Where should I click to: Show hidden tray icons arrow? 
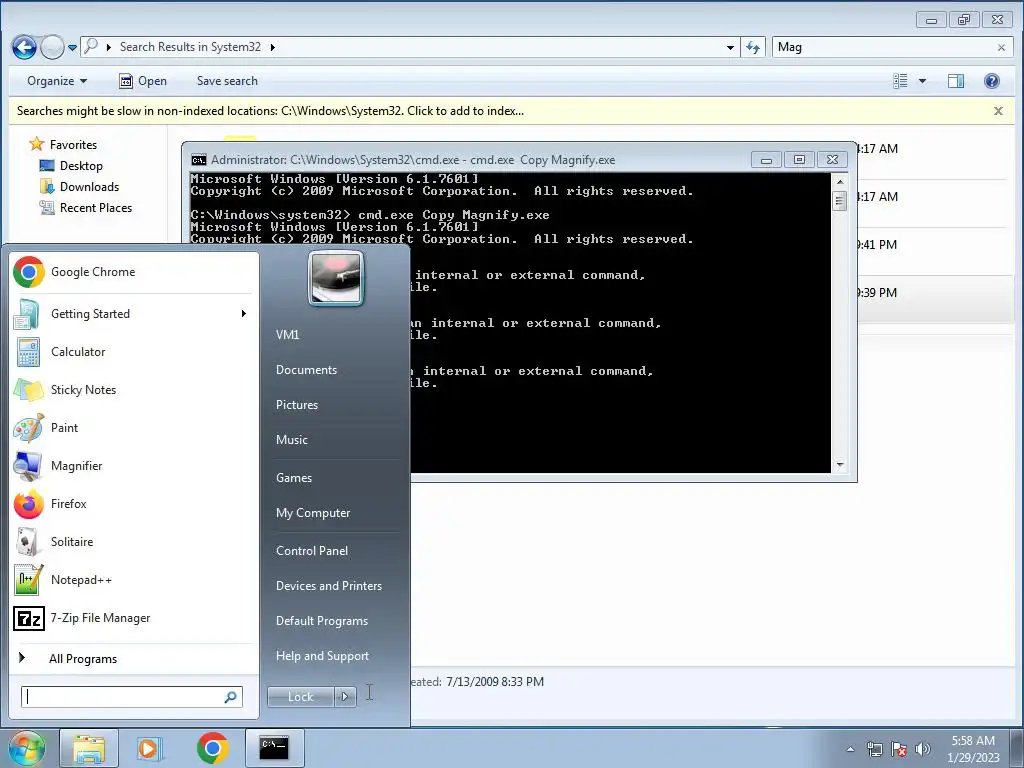click(x=850, y=749)
